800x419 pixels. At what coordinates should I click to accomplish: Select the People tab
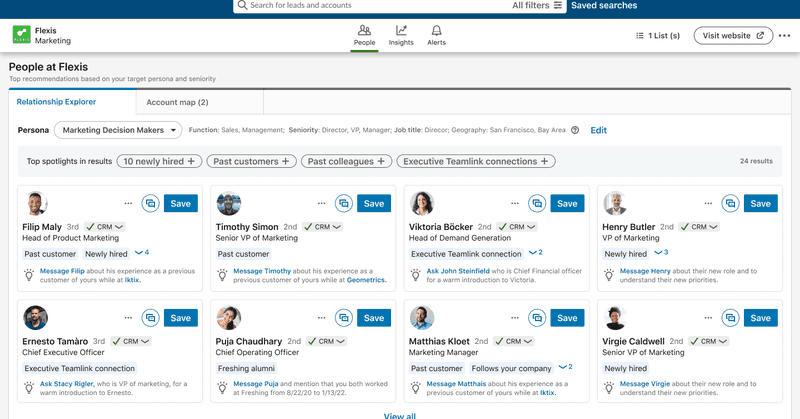[364, 36]
